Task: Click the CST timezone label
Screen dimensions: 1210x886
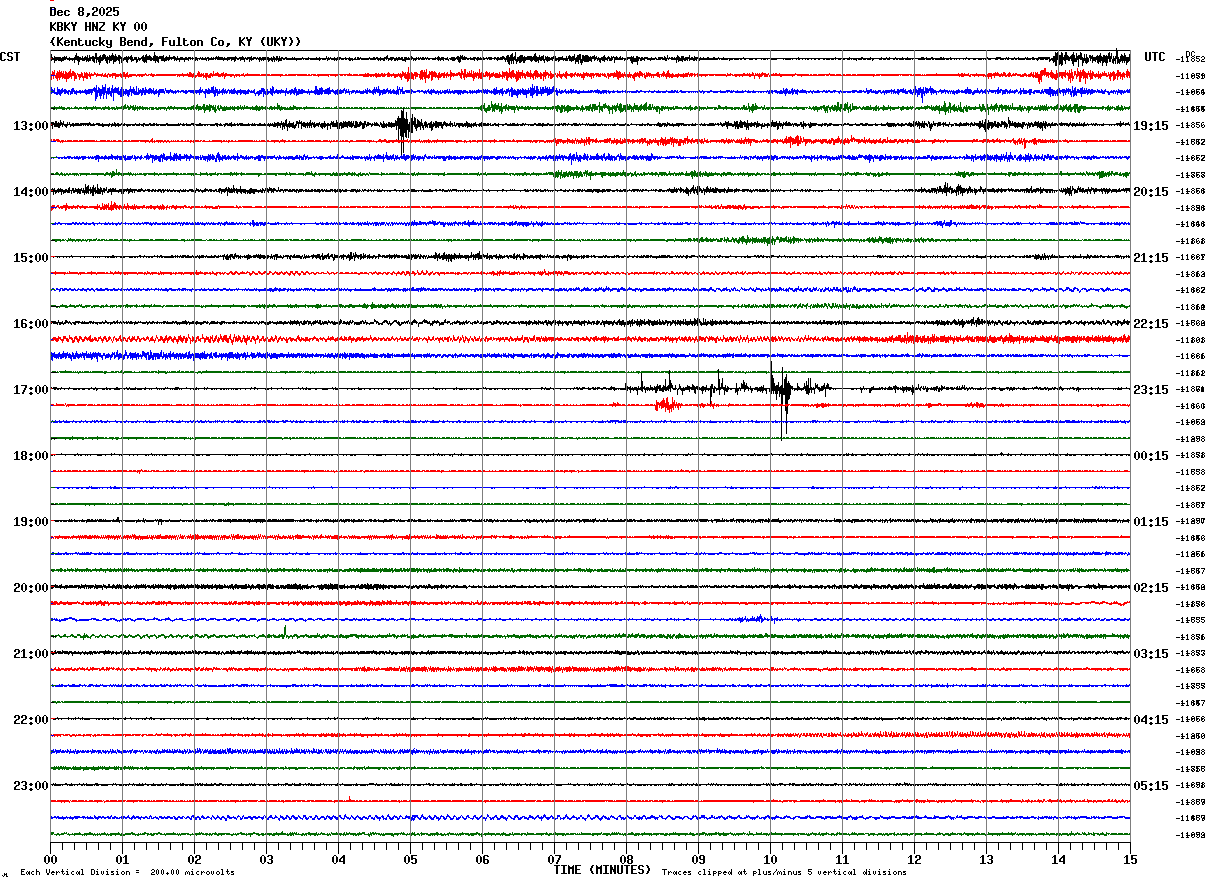Action: [x=10, y=57]
